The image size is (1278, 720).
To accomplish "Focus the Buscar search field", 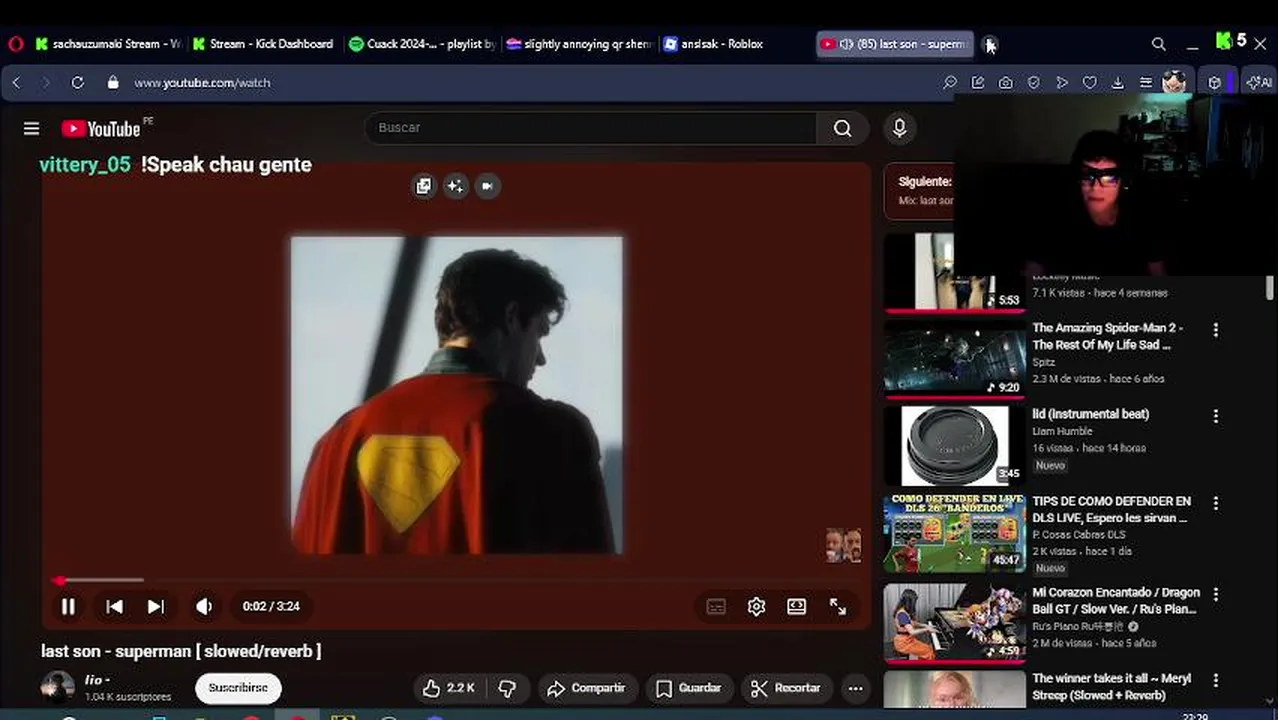I will coord(590,128).
